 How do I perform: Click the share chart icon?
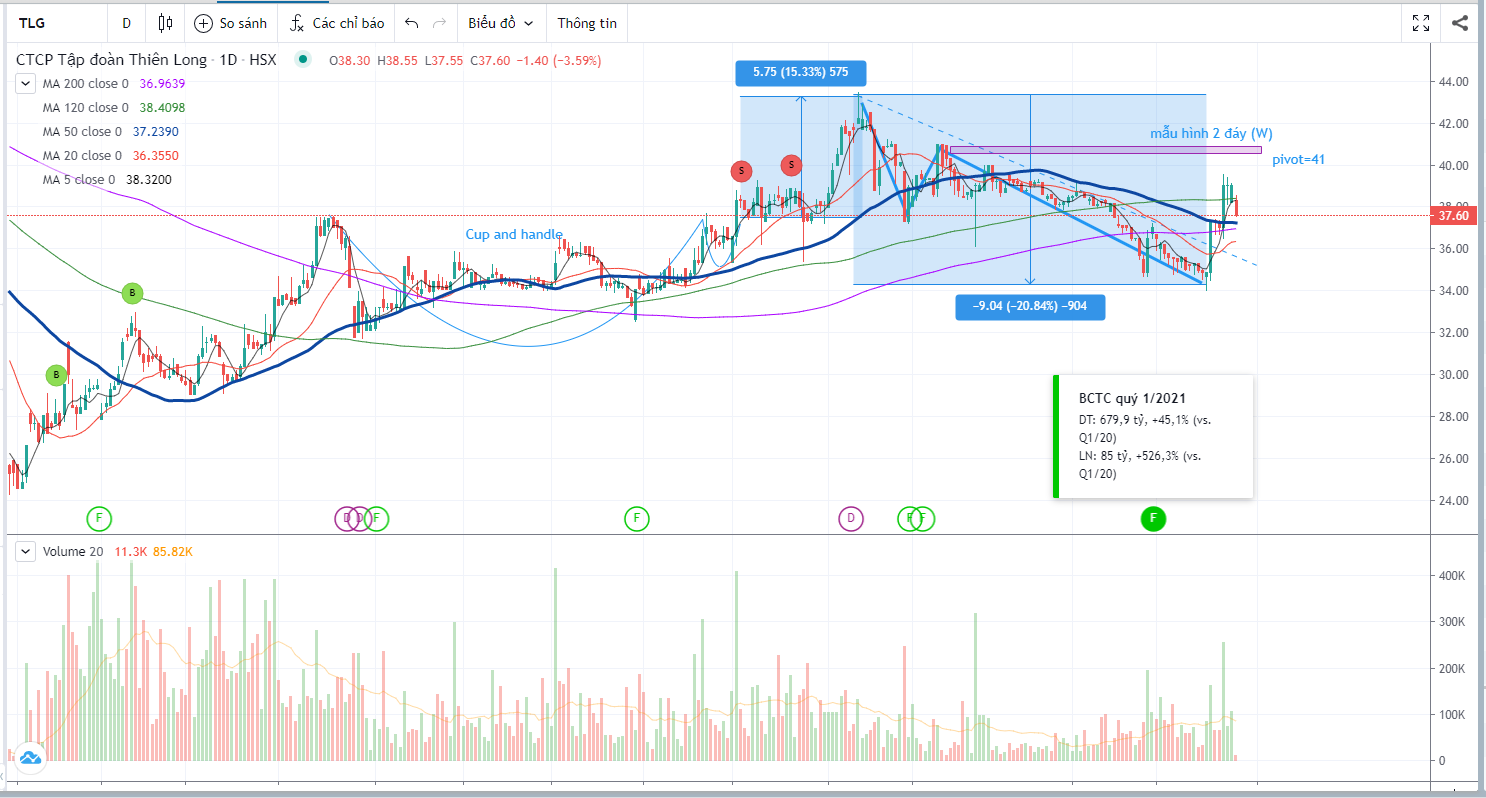[x=1460, y=23]
